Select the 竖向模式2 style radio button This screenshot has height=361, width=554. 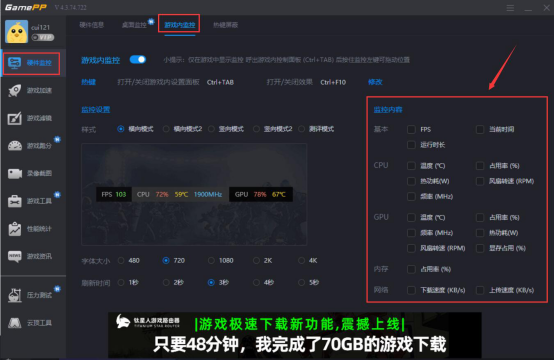(x=257, y=129)
